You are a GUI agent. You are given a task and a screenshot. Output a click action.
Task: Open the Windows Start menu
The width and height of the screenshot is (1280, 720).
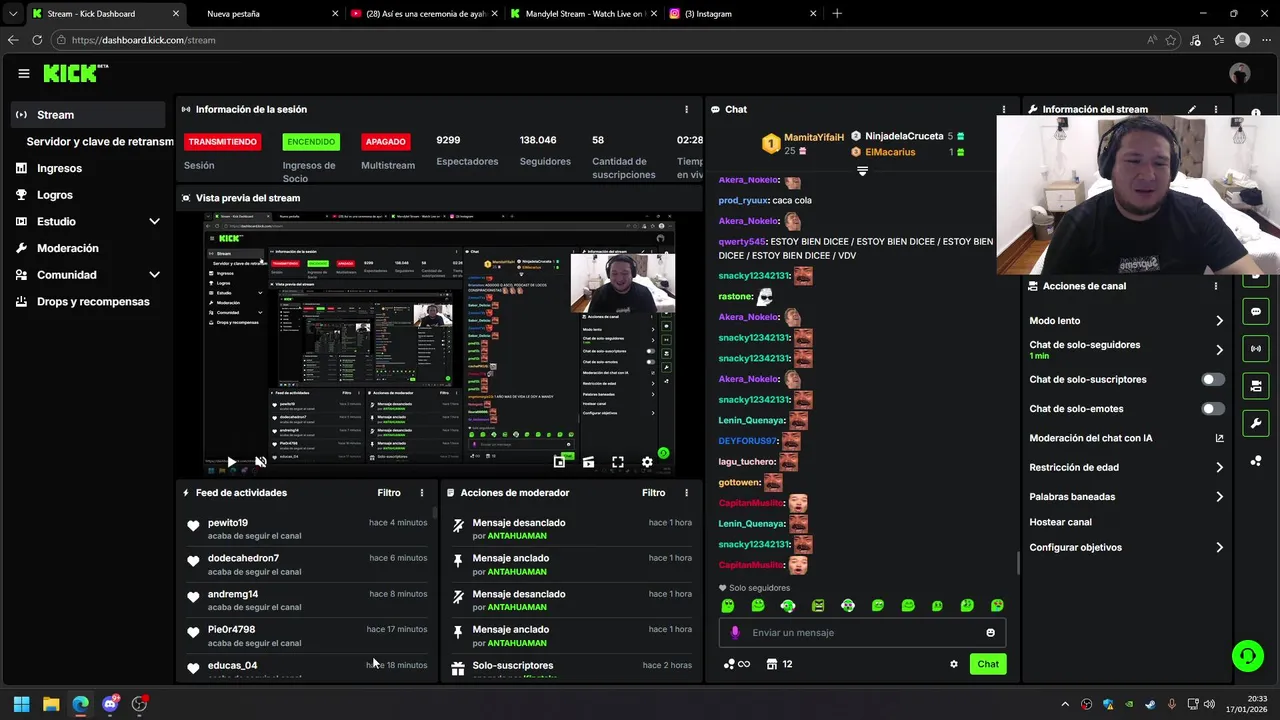click(x=22, y=704)
